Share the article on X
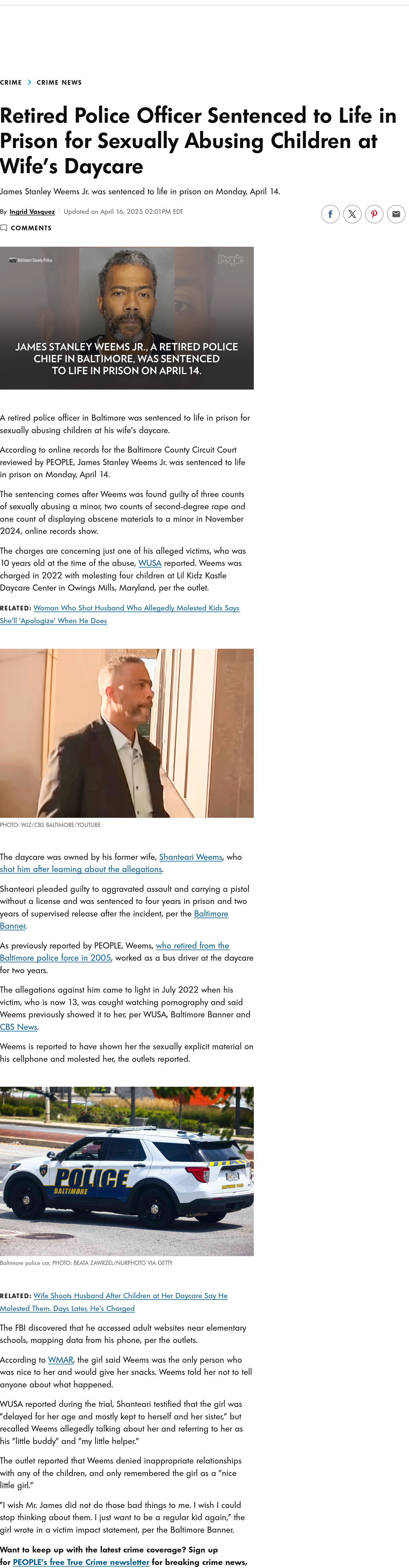Image resolution: width=409 pixels, height=1568 pixels. click(352, 214)
